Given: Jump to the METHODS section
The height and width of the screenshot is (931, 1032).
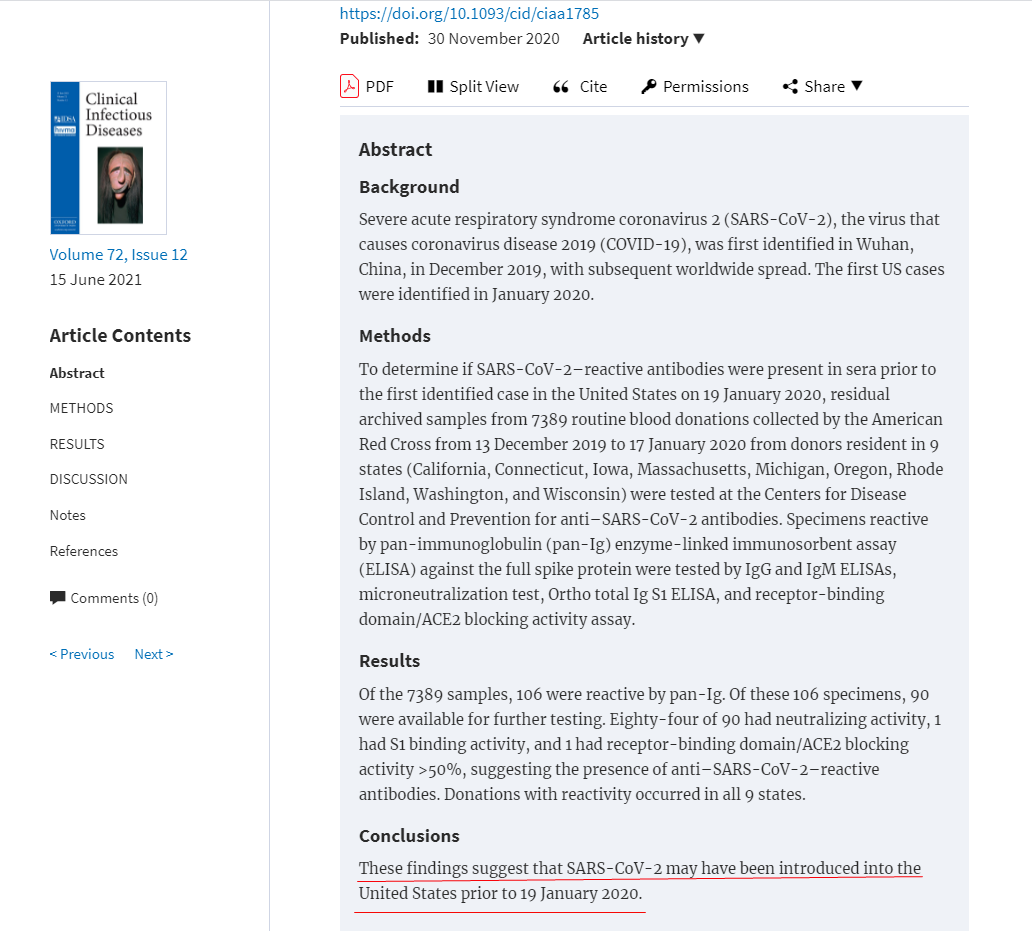Looking at the screenshot, I should tap(81, 408).
